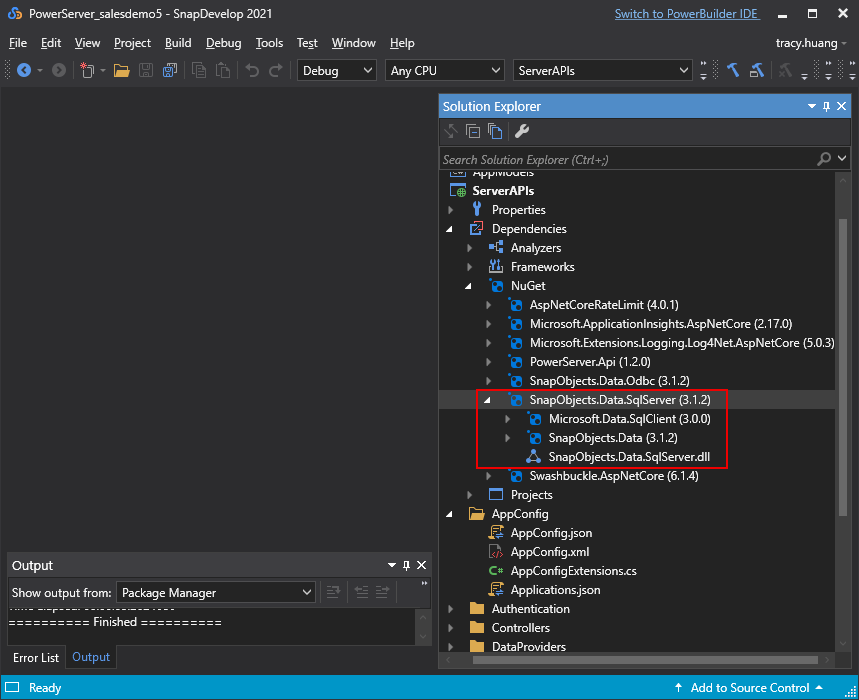Click the Redo toolbar icon
The image size is (859, 700).
click(276, 70)
